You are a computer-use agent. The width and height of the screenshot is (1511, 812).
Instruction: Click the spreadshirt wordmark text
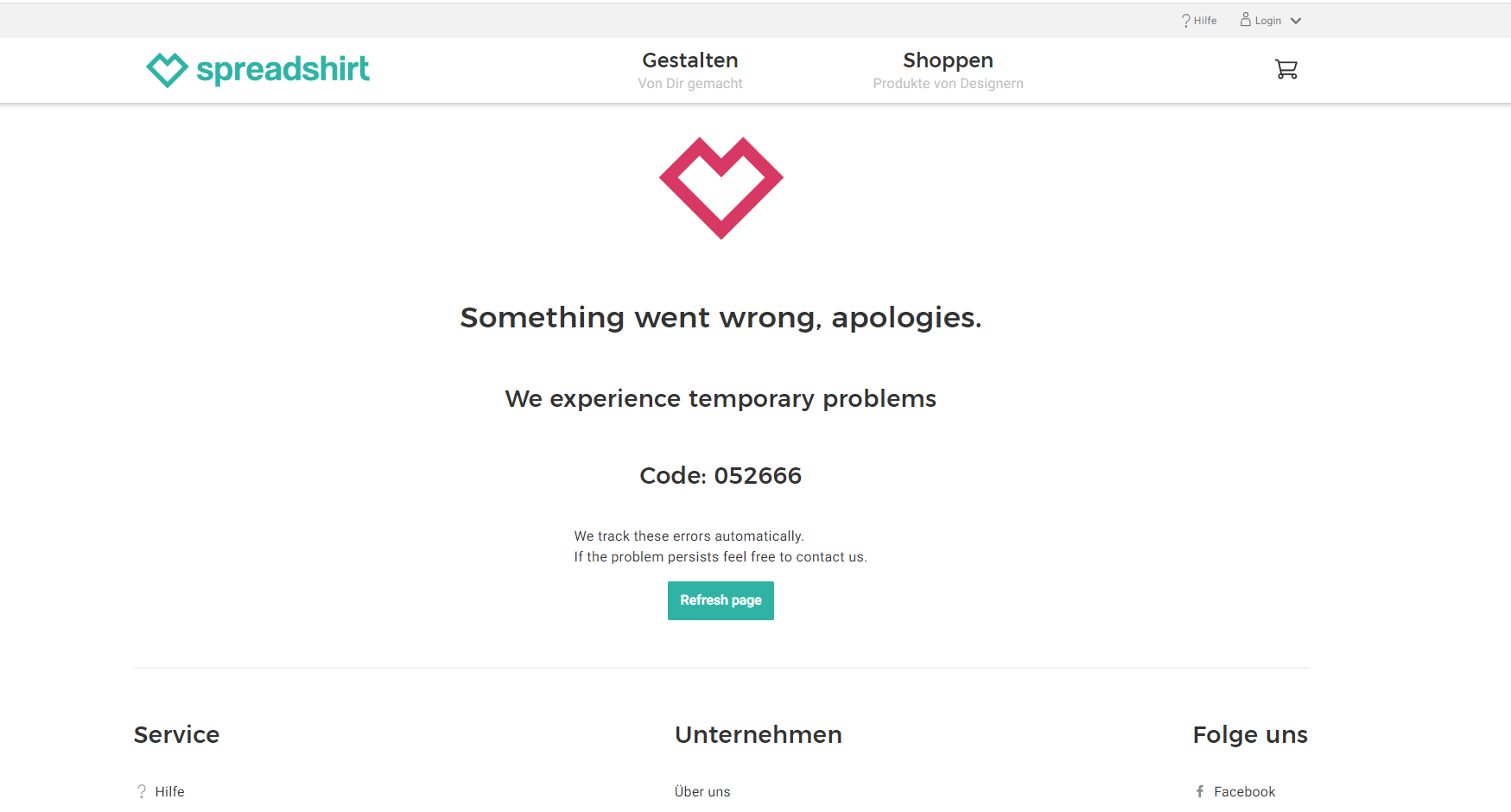[x=283, y=69]
